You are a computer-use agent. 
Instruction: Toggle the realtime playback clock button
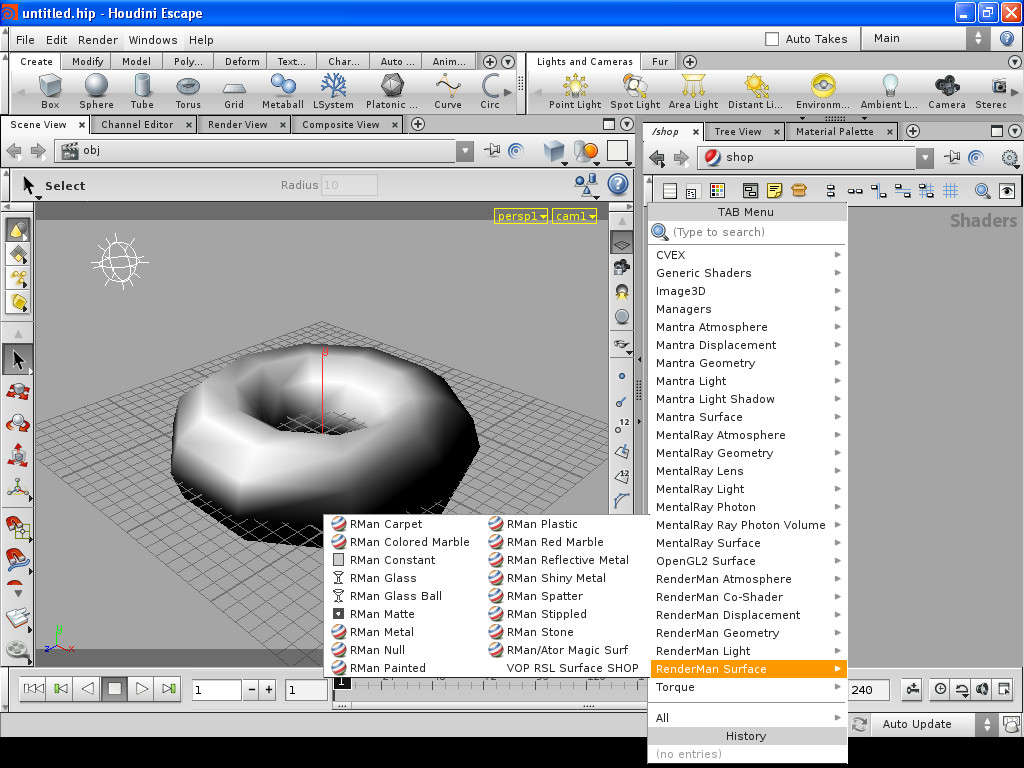940,688
